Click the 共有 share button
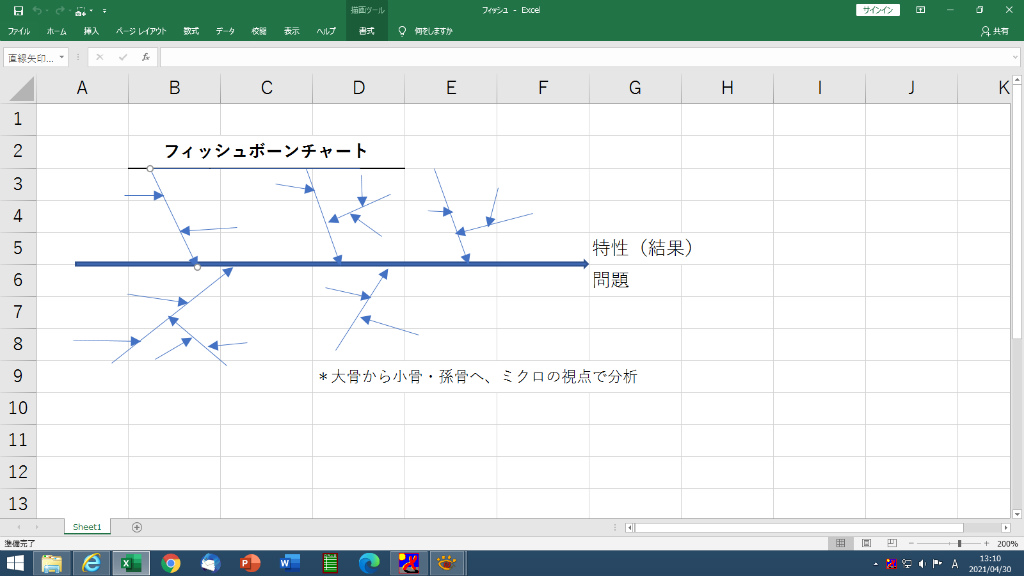 click(x=994, y=31)
